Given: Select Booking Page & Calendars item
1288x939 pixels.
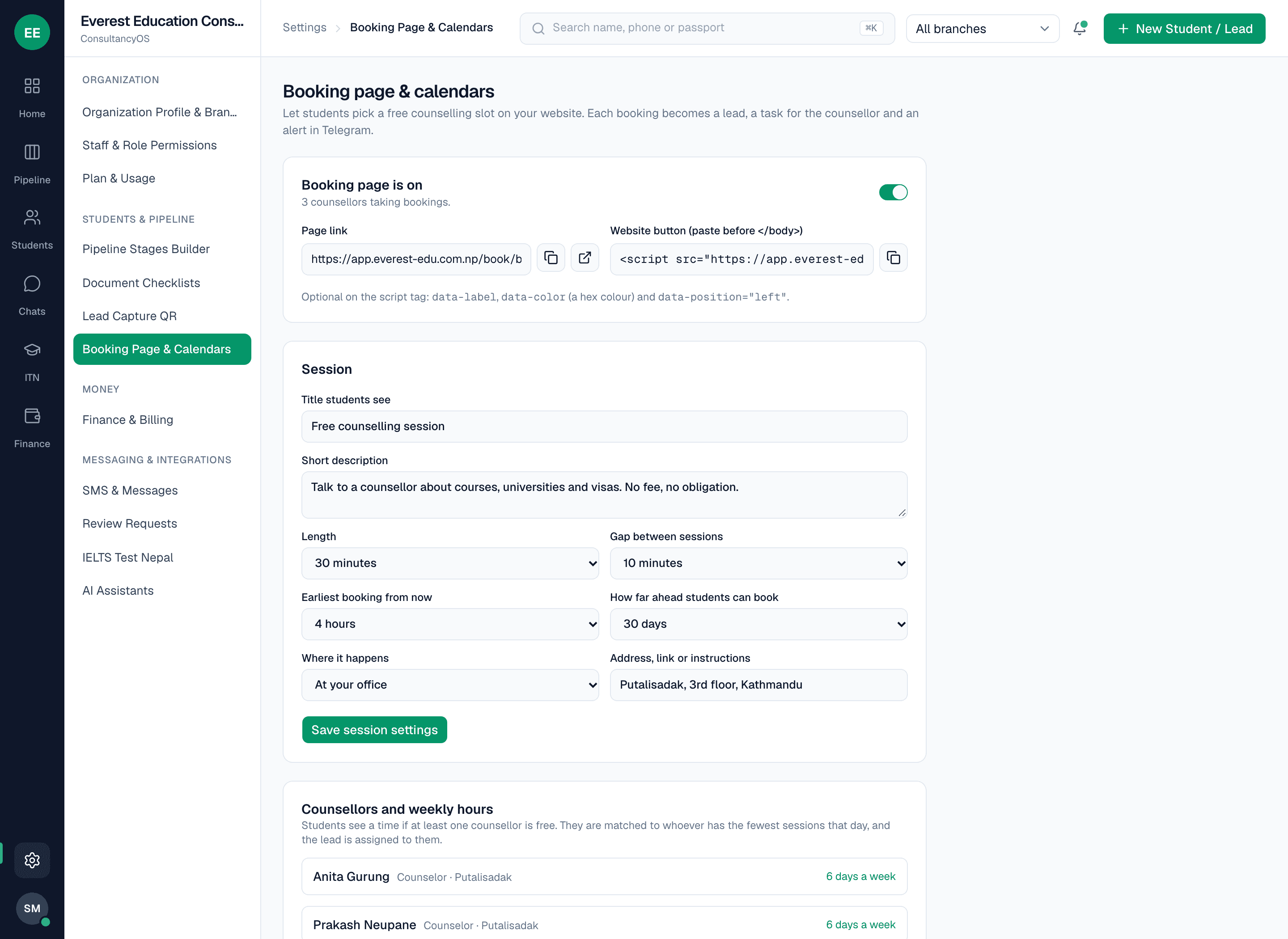Looking at the screenshot, I should click(162, 349).
